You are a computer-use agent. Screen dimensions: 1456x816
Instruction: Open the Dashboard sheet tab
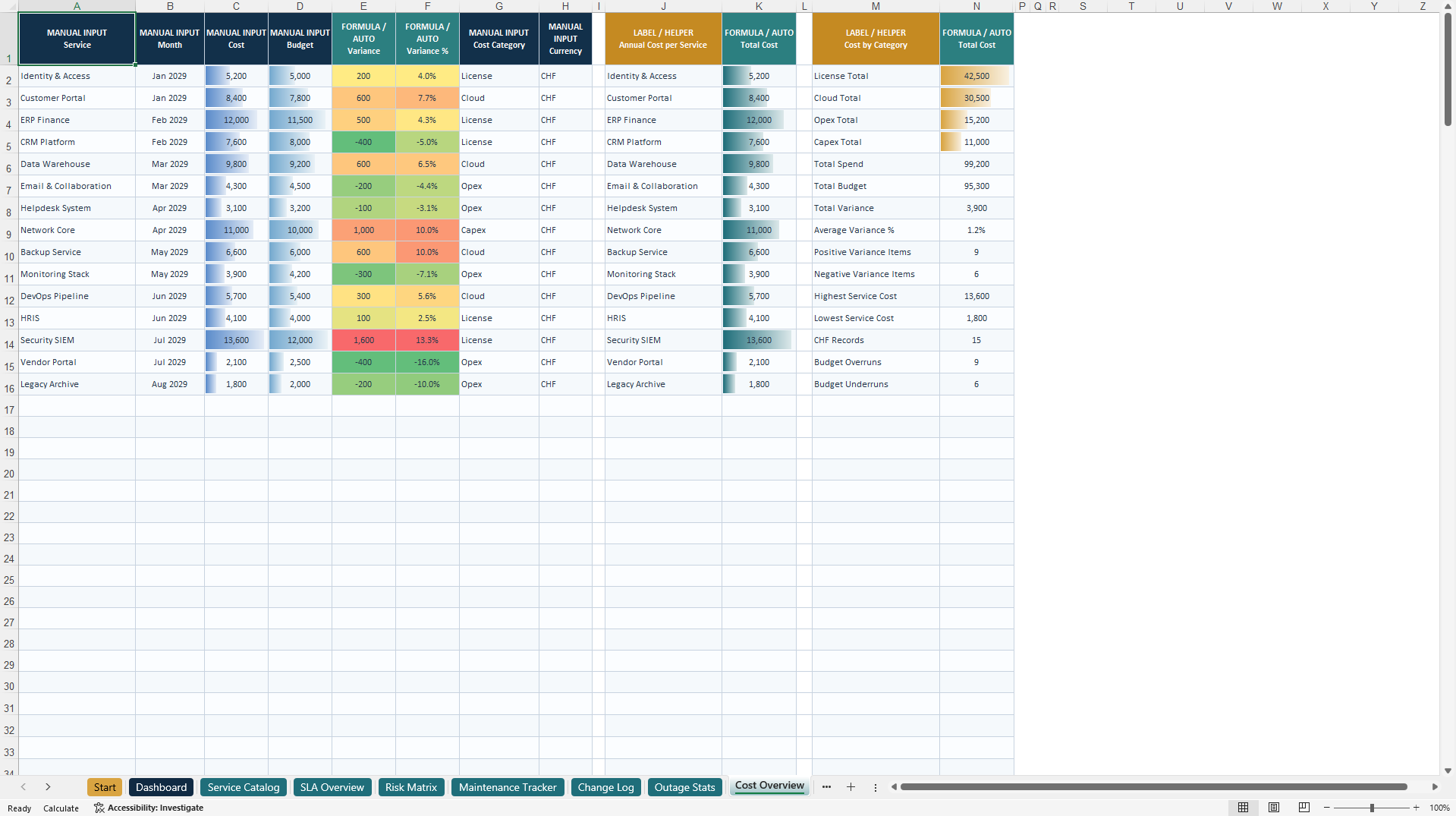(x=162, y=787)
